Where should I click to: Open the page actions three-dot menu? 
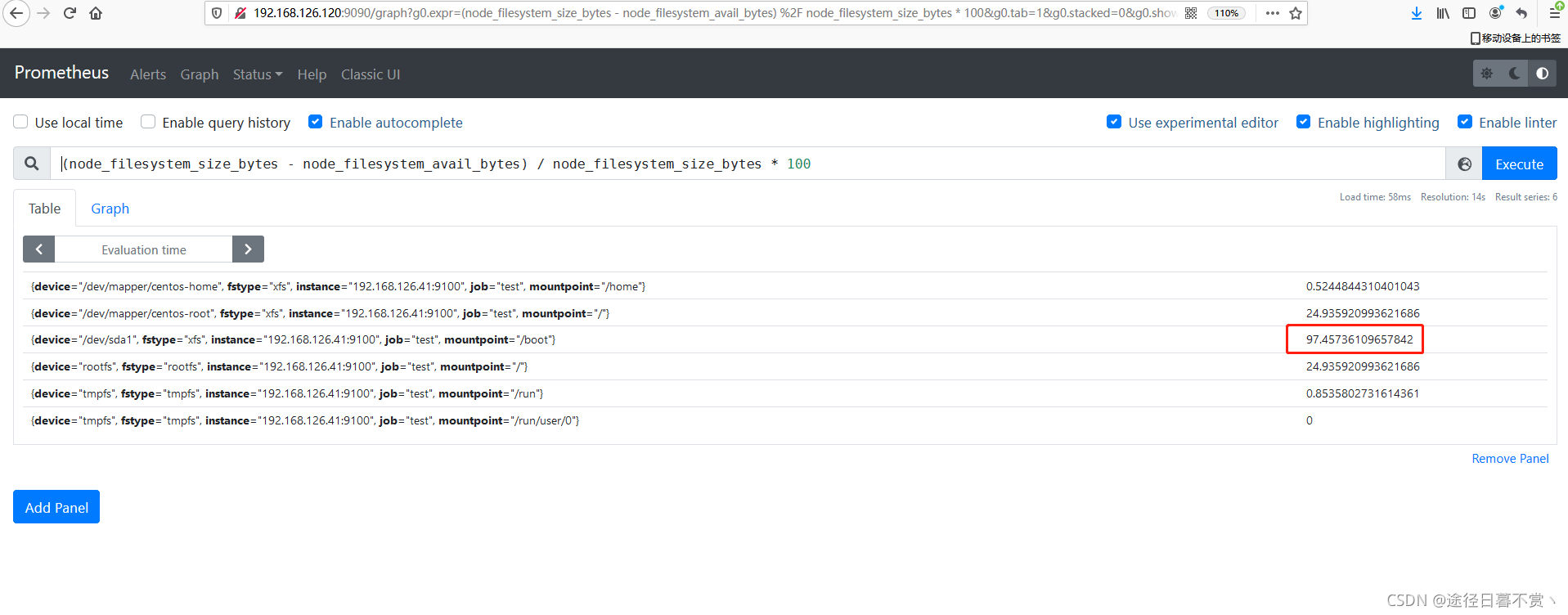click(x=1272, y=13)
